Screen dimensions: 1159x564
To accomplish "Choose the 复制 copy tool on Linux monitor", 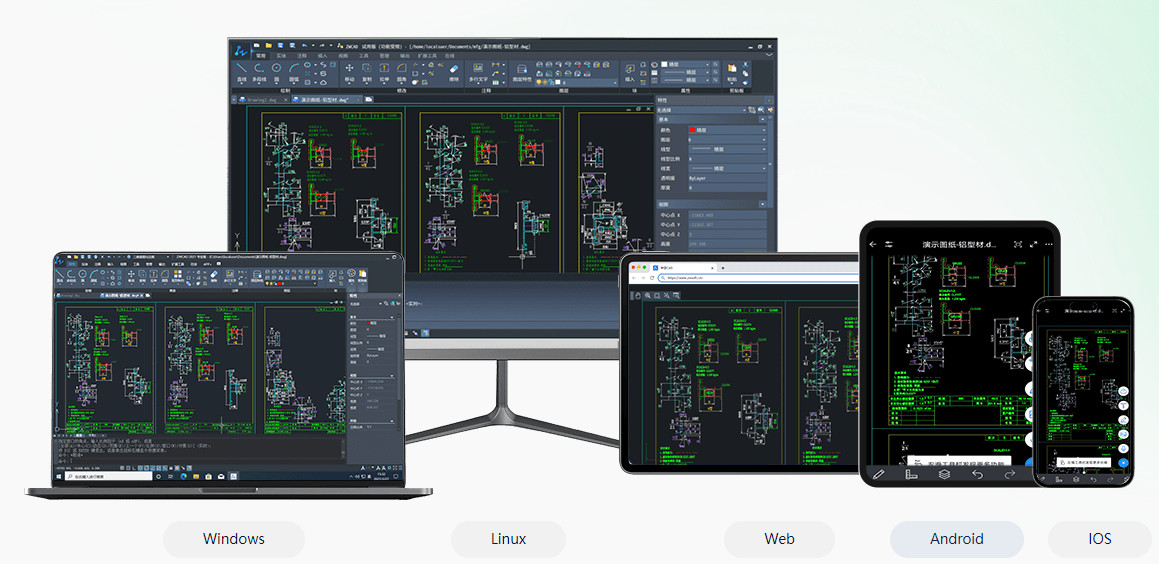I will pyautogui.click(x=367, y=72).
